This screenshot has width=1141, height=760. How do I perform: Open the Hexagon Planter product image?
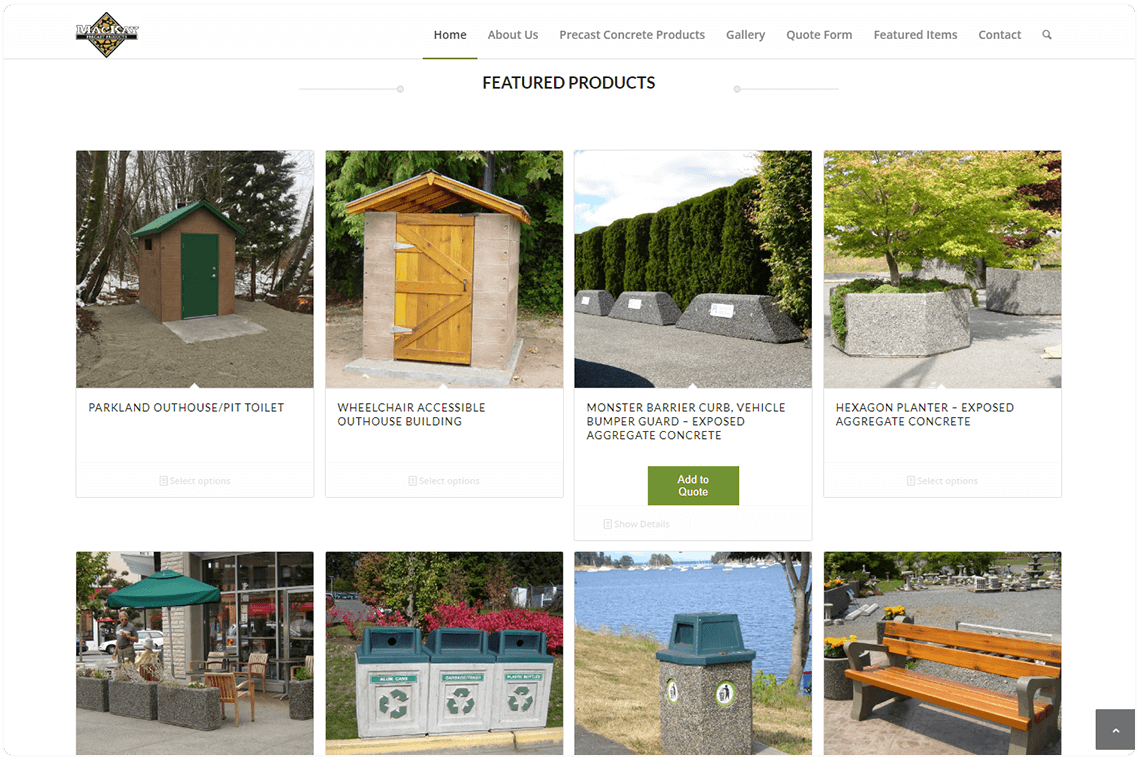point(942,269)
